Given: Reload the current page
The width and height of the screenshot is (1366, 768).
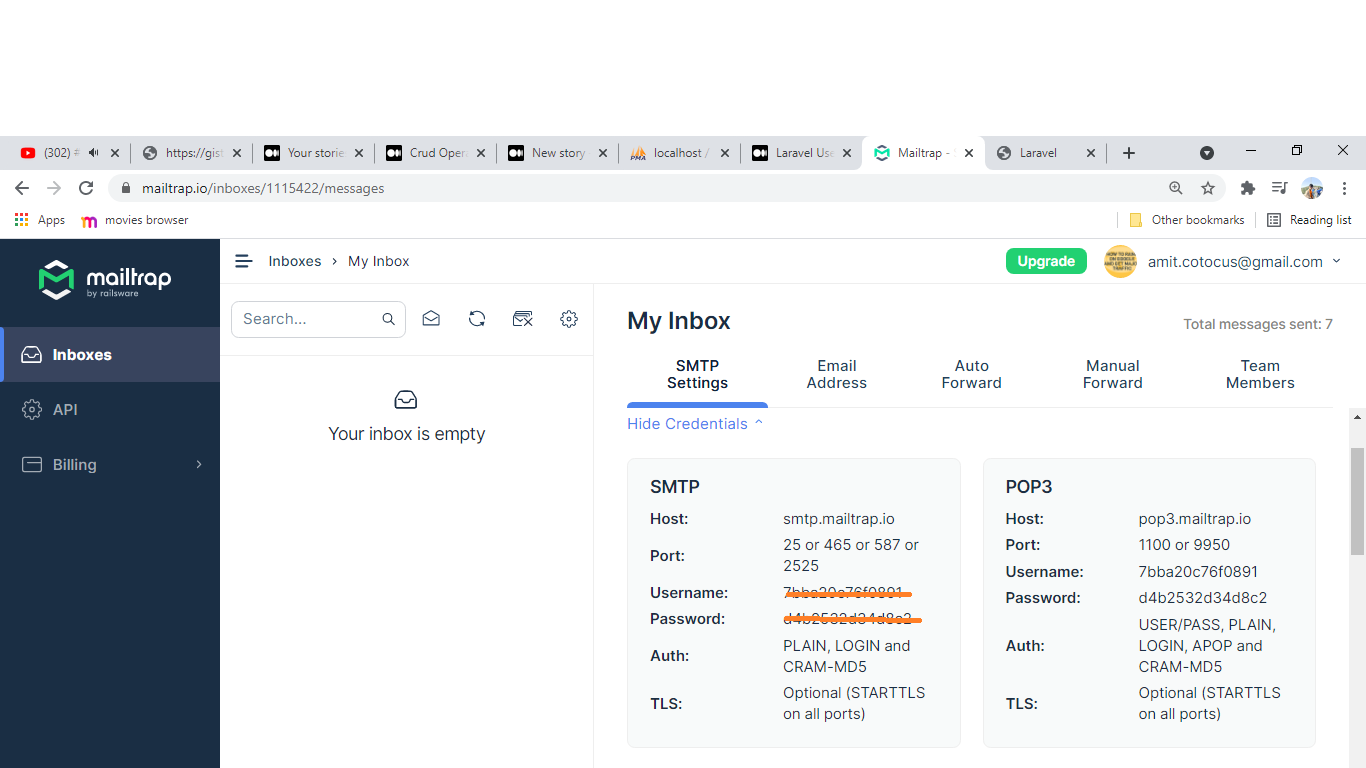Looking at the screenshot, I should [86, 188].
